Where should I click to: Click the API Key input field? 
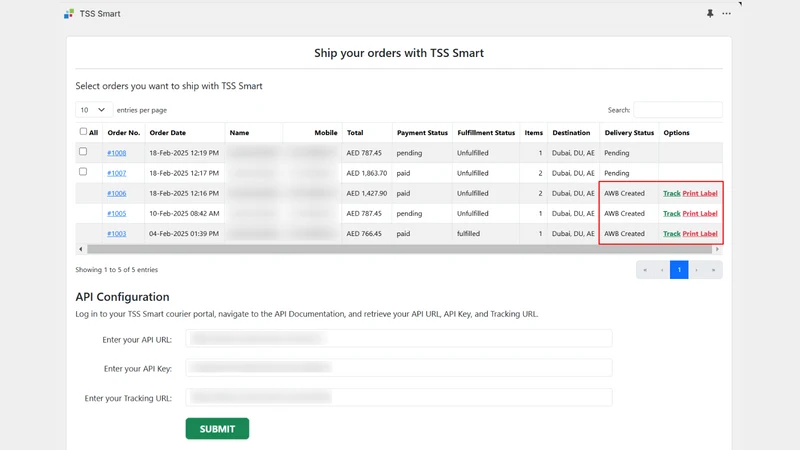coord(399,368)
